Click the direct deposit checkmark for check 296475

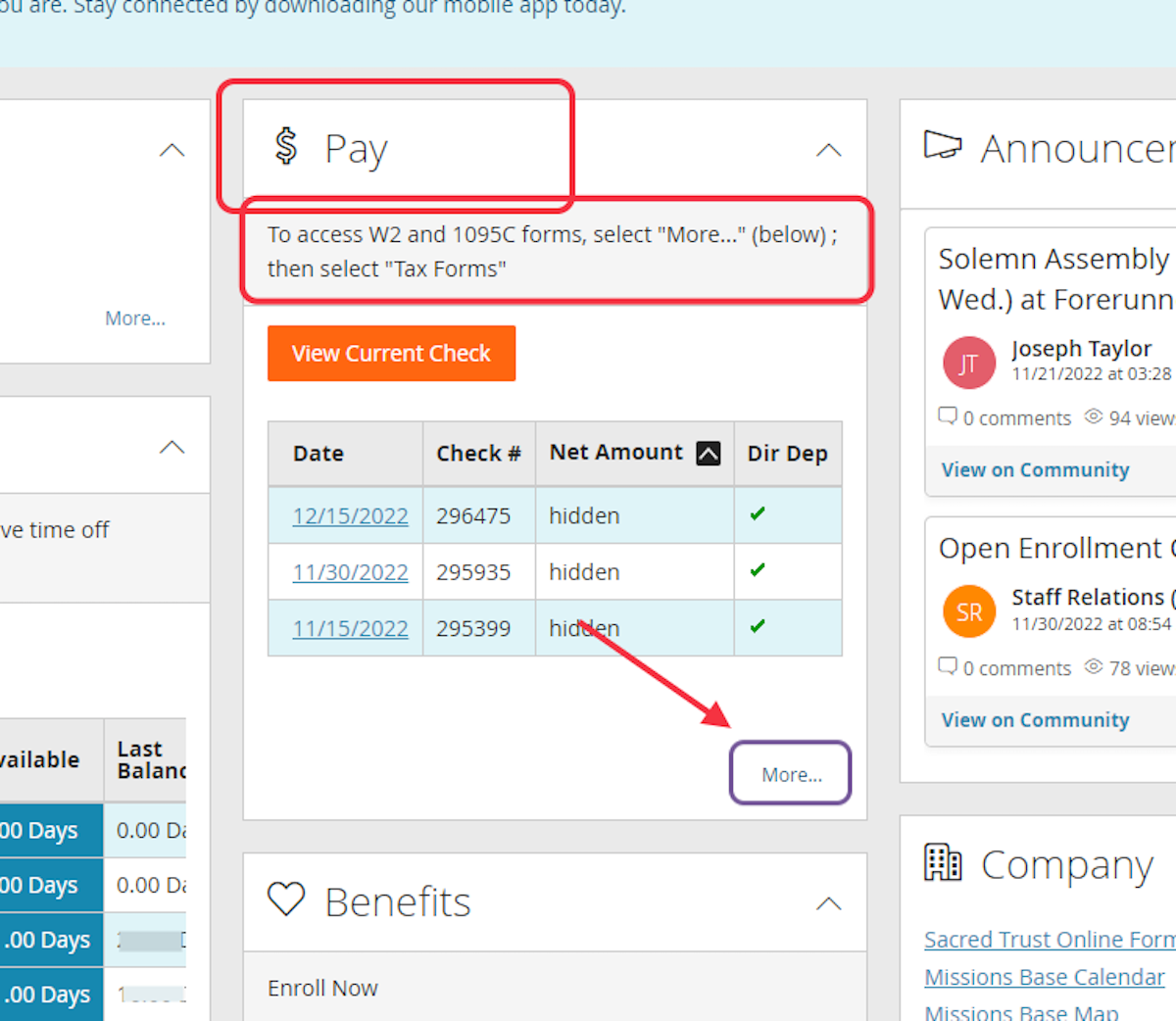pos(758,513)
